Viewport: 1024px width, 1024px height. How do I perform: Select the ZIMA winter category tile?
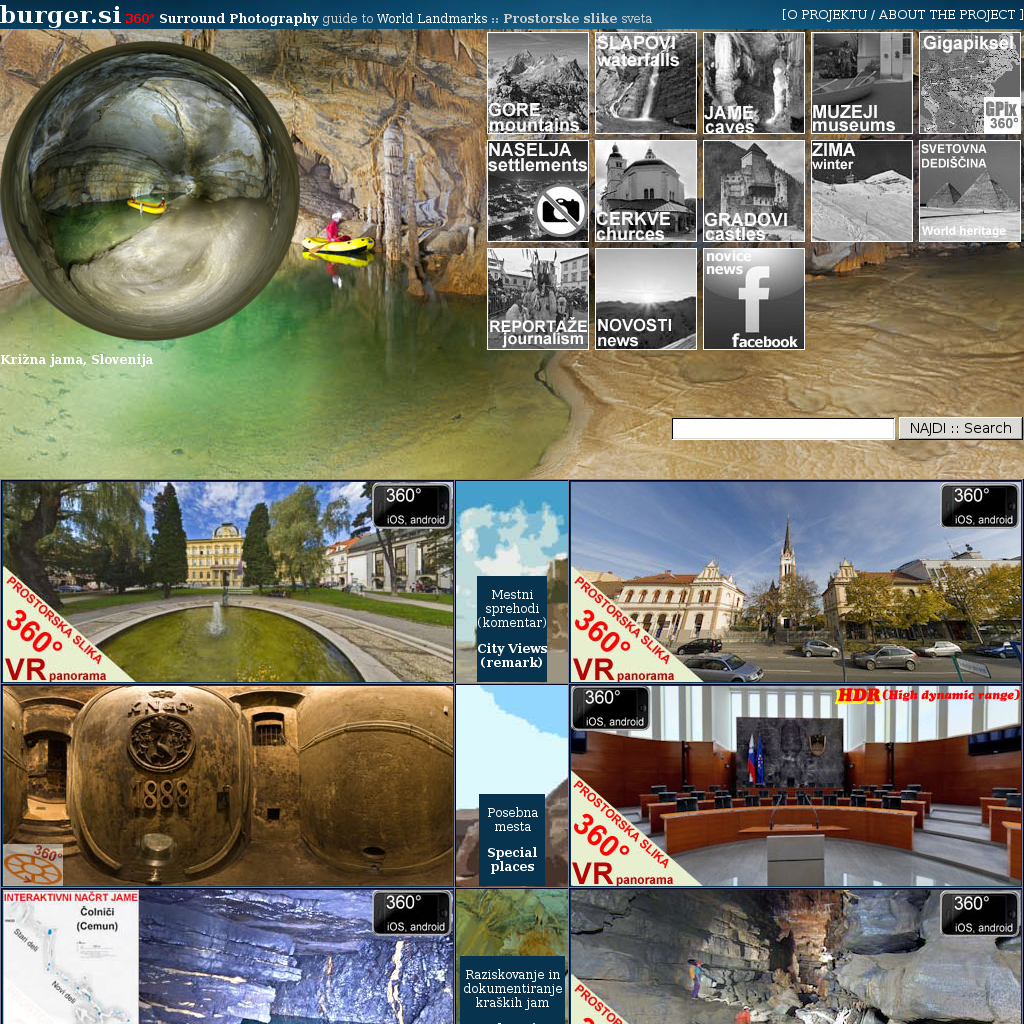click(862, 191)
